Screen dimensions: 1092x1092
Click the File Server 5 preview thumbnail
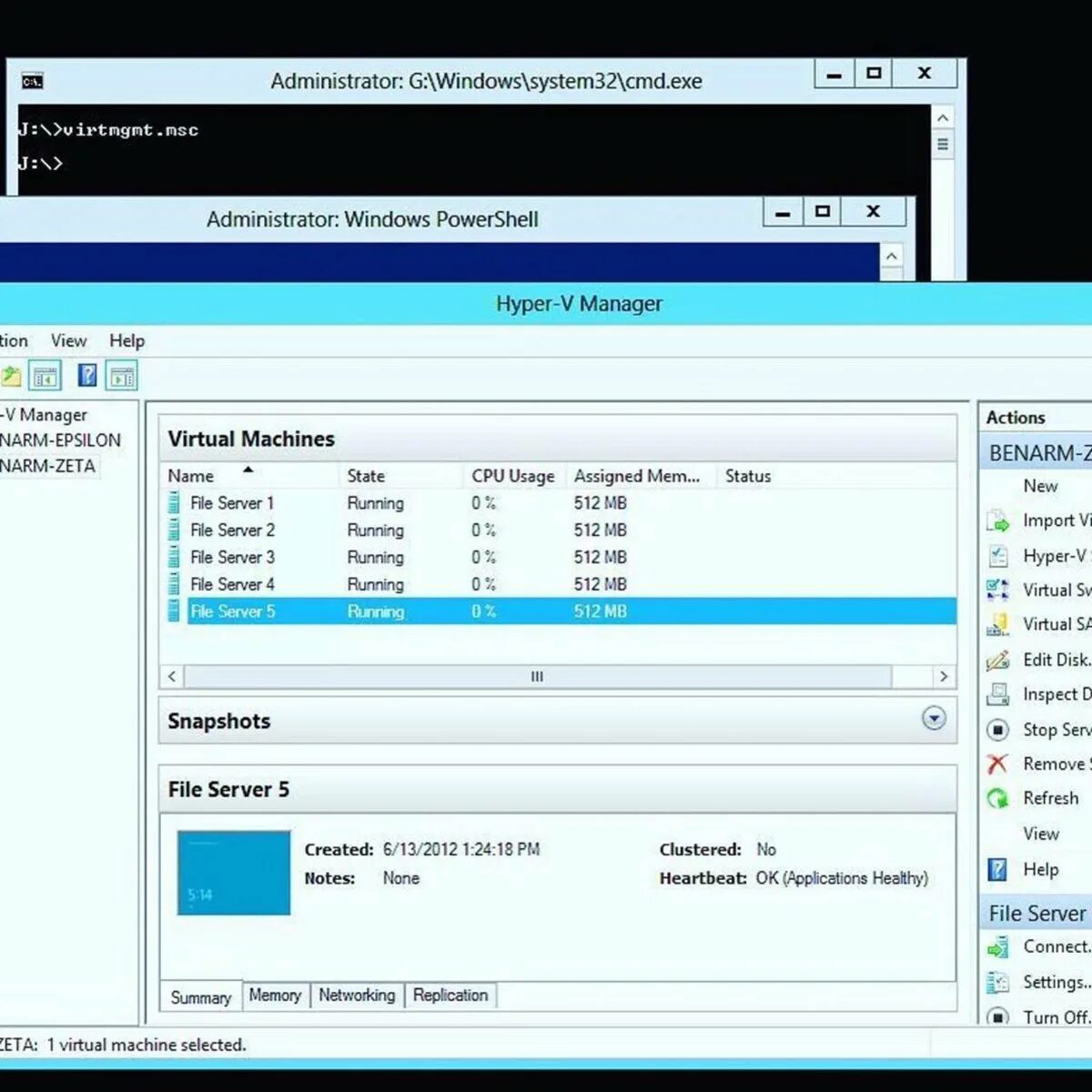click(x=234, y=873)
